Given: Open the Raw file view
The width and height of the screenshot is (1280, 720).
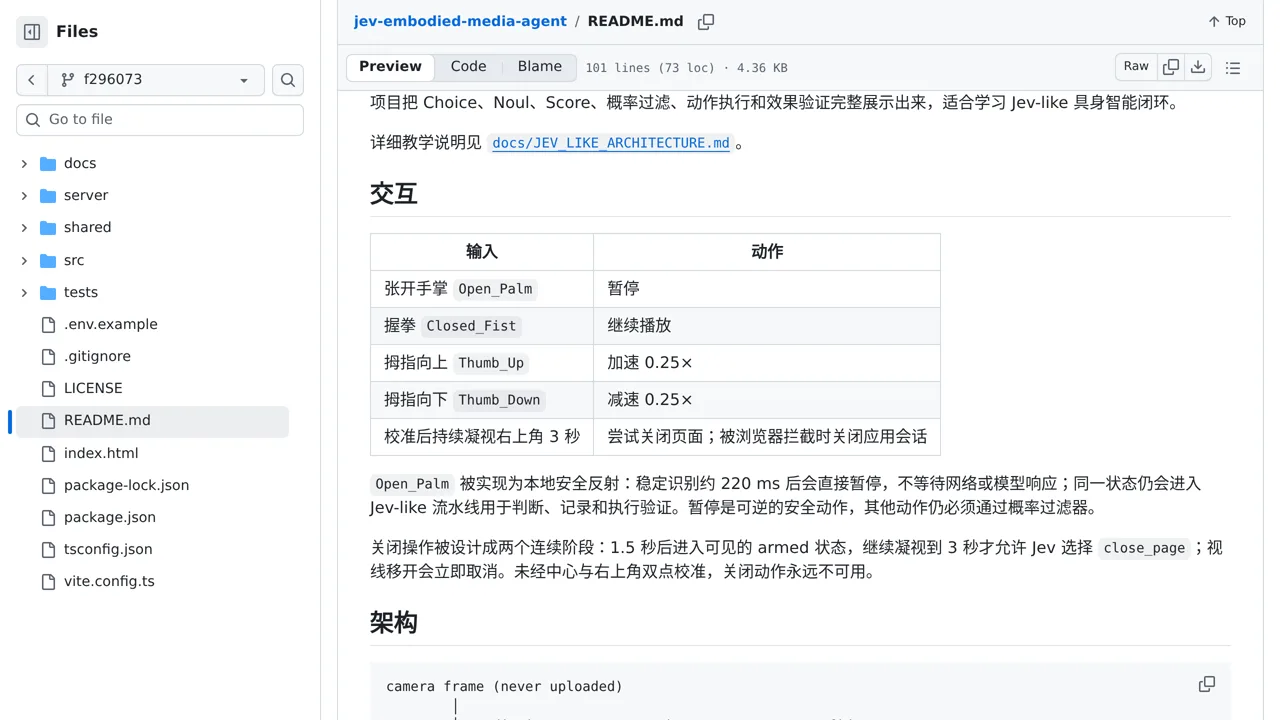Looking at the screenshot, I should point(1136,67).
